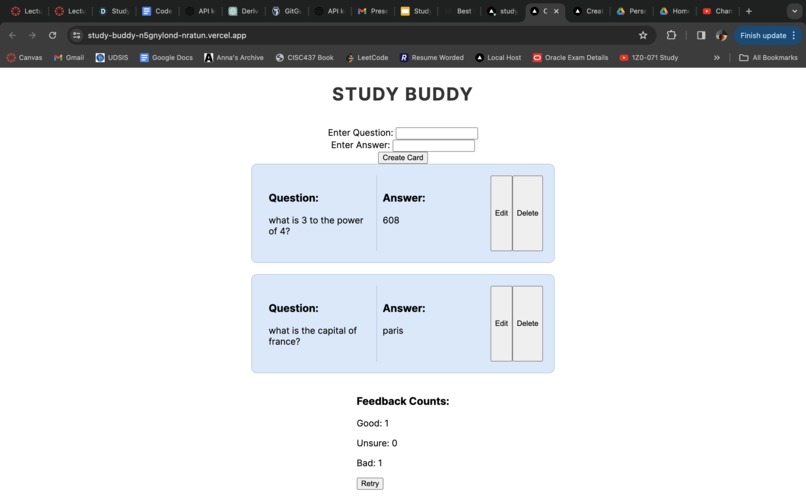Open the All Bookmarks folder
The height and width of the screenshot is (504, 806).
tap(768, 58)
